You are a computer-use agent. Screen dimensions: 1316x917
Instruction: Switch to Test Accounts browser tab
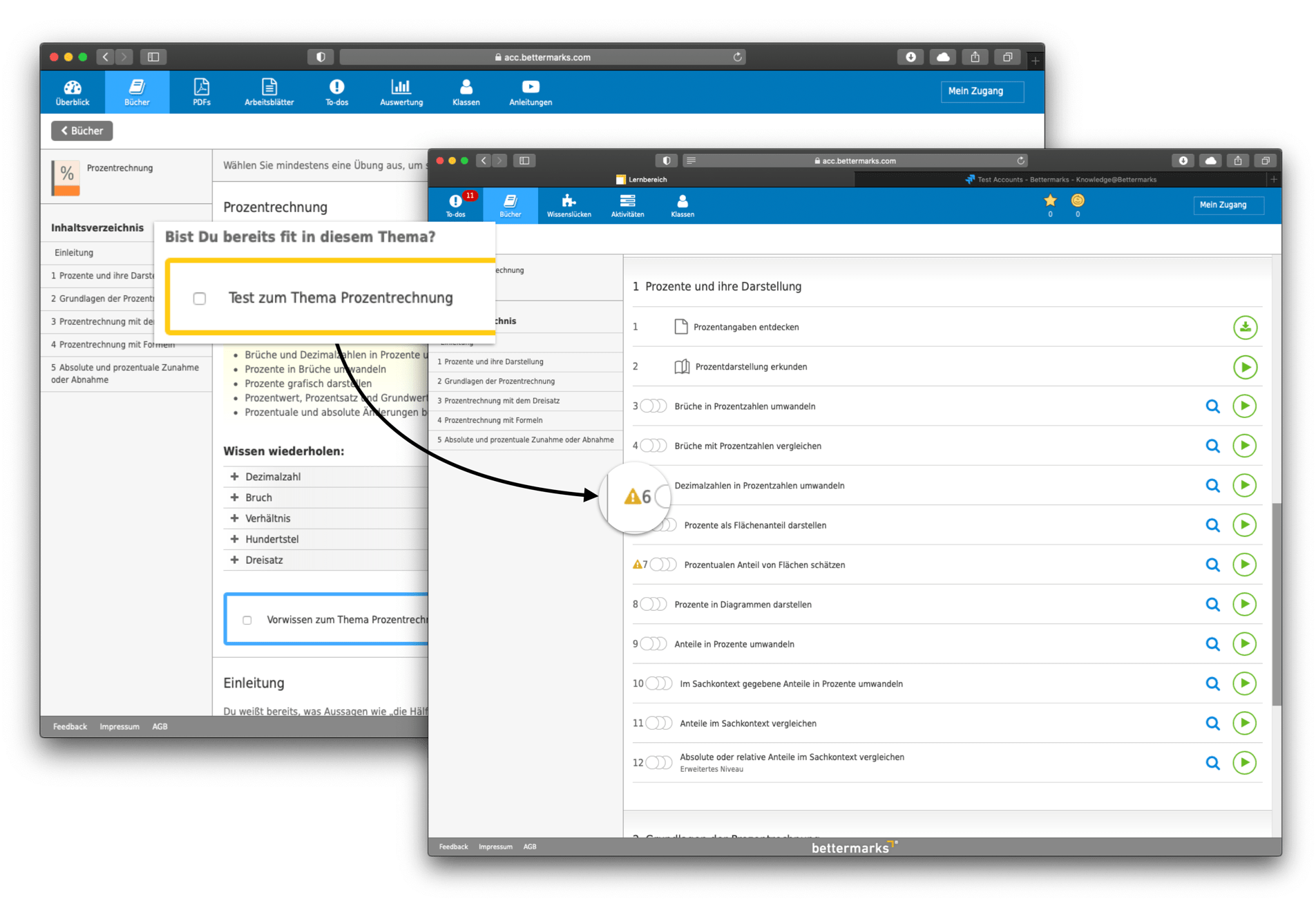[1061, 179]
